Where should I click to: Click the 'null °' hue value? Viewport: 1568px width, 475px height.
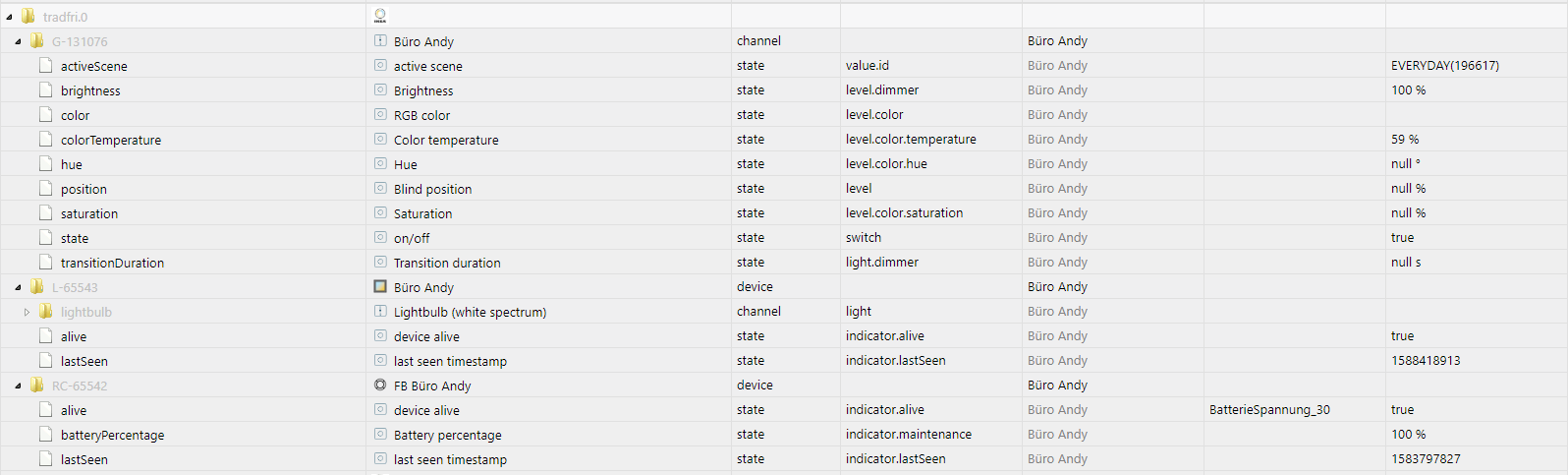[1406, 164]
